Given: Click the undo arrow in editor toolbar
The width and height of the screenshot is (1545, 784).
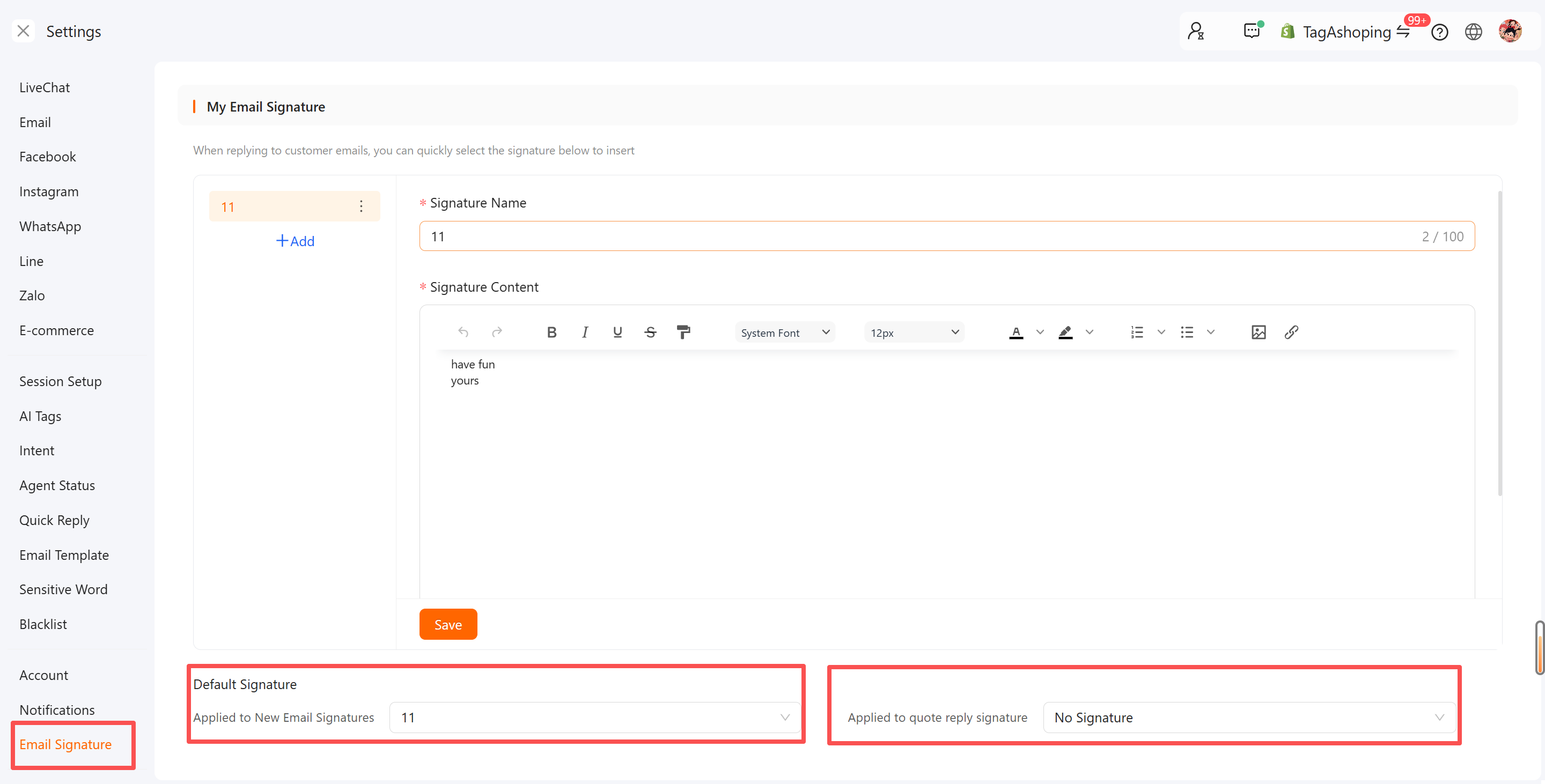Looking at the screenshot, I should [x=463, y=332].
